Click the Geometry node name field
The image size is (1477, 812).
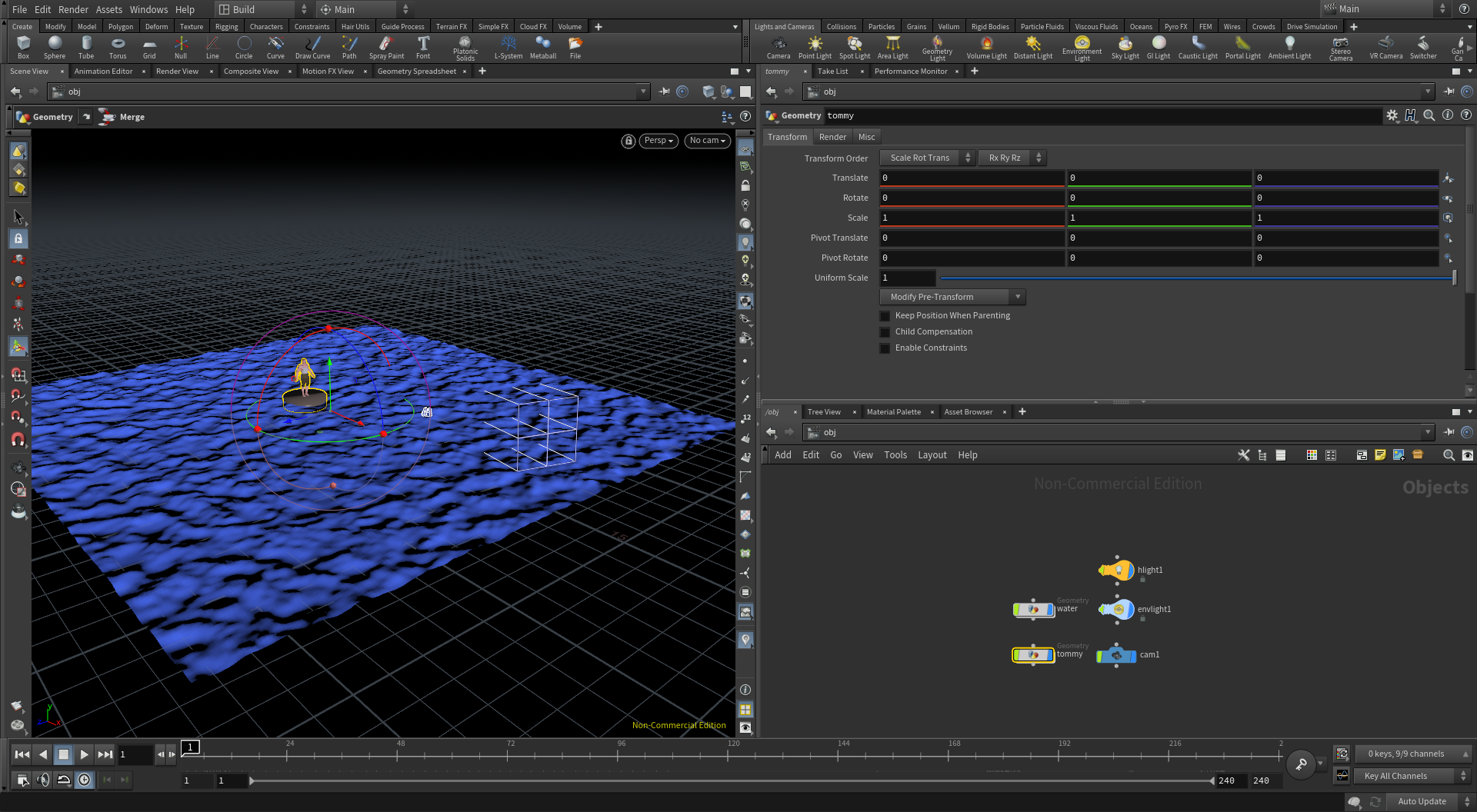(x=1103, y=116)
